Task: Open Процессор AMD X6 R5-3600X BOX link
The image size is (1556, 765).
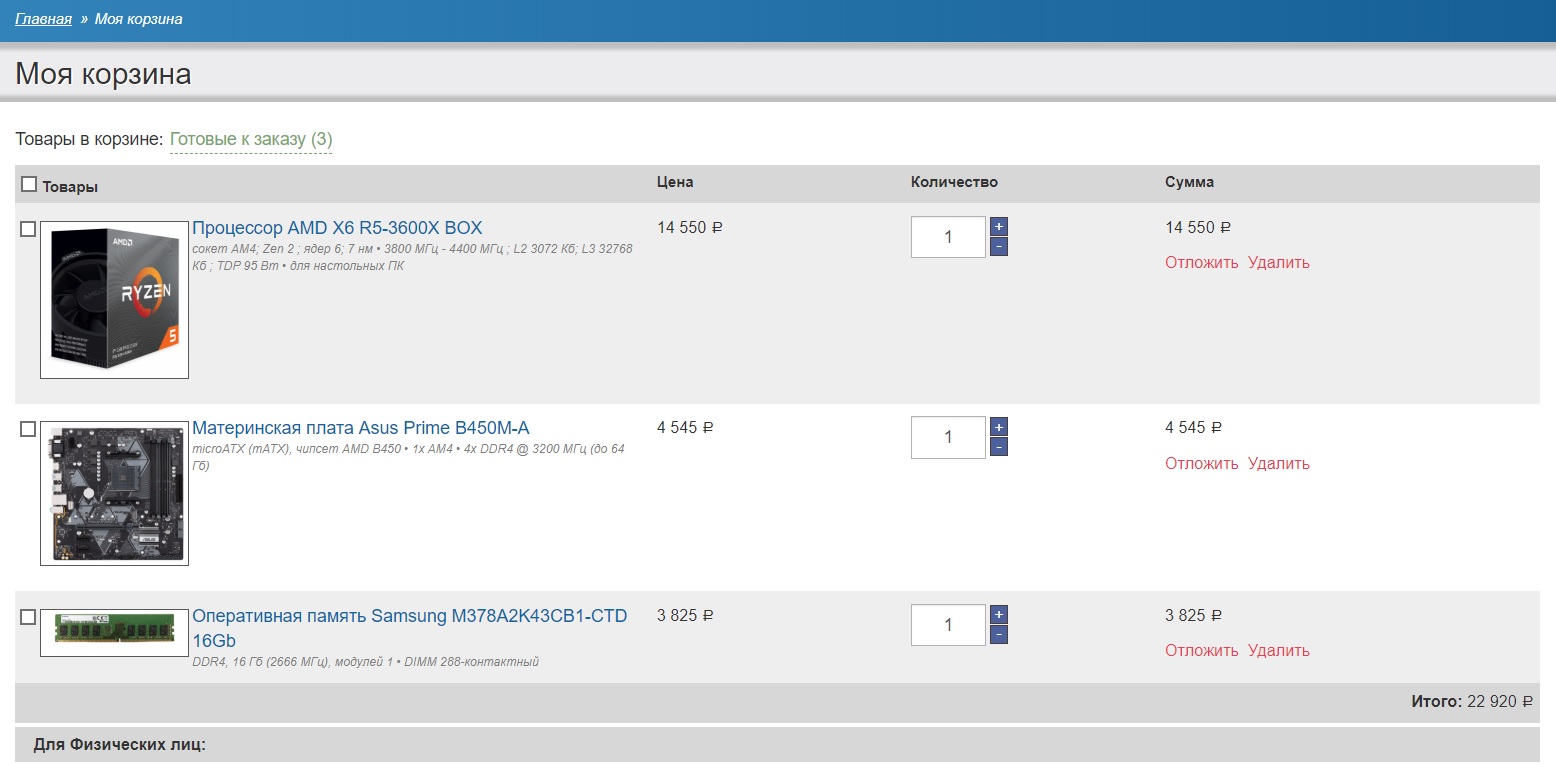Action: pos(337,228)
